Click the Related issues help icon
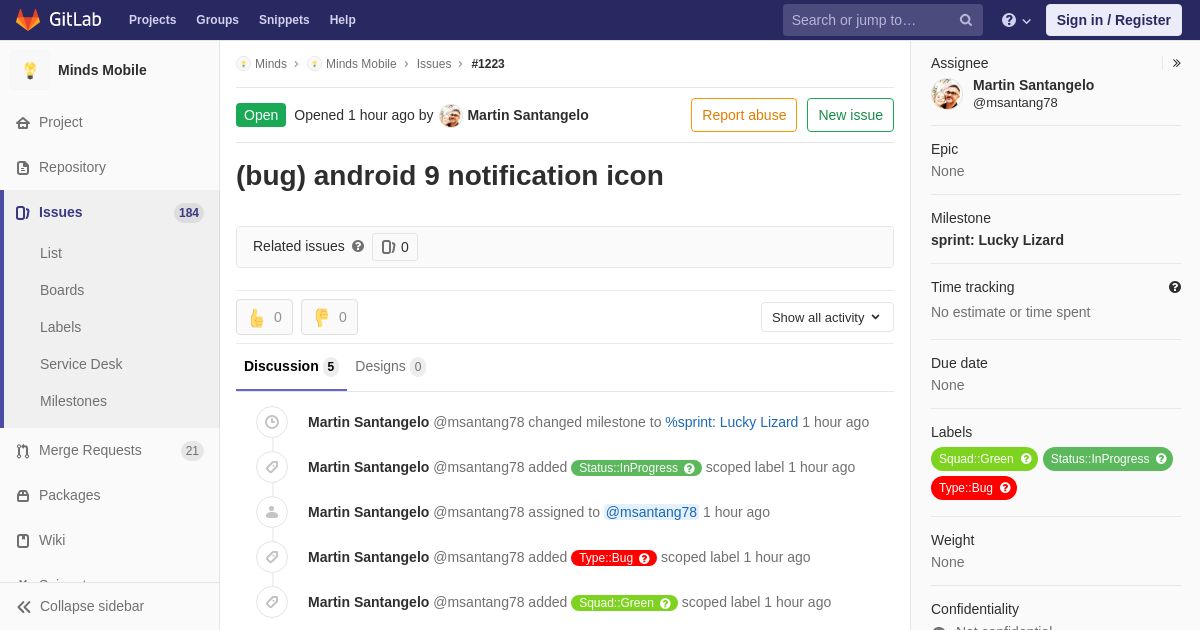The height and width of the screenshot is (630, 1200). 358,246
